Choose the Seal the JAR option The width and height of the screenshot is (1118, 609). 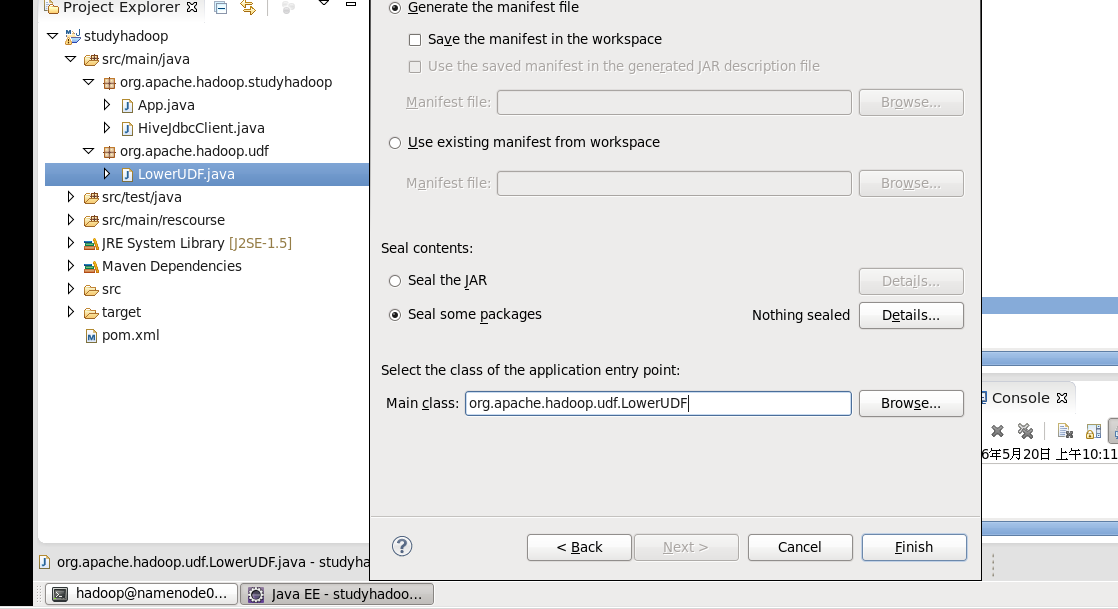(395, 281)
